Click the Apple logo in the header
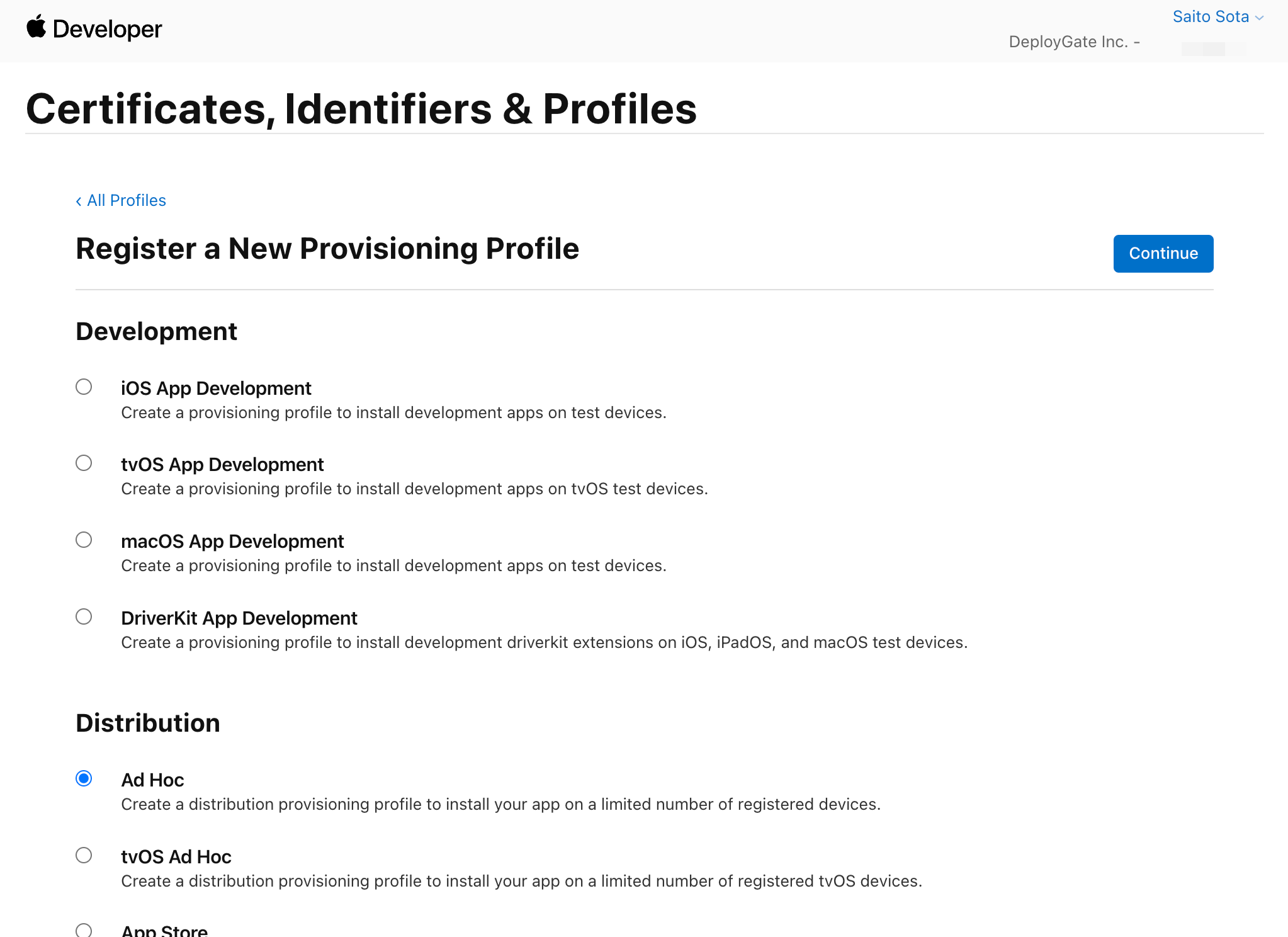The image size is (1288, 937). (36, 28)
